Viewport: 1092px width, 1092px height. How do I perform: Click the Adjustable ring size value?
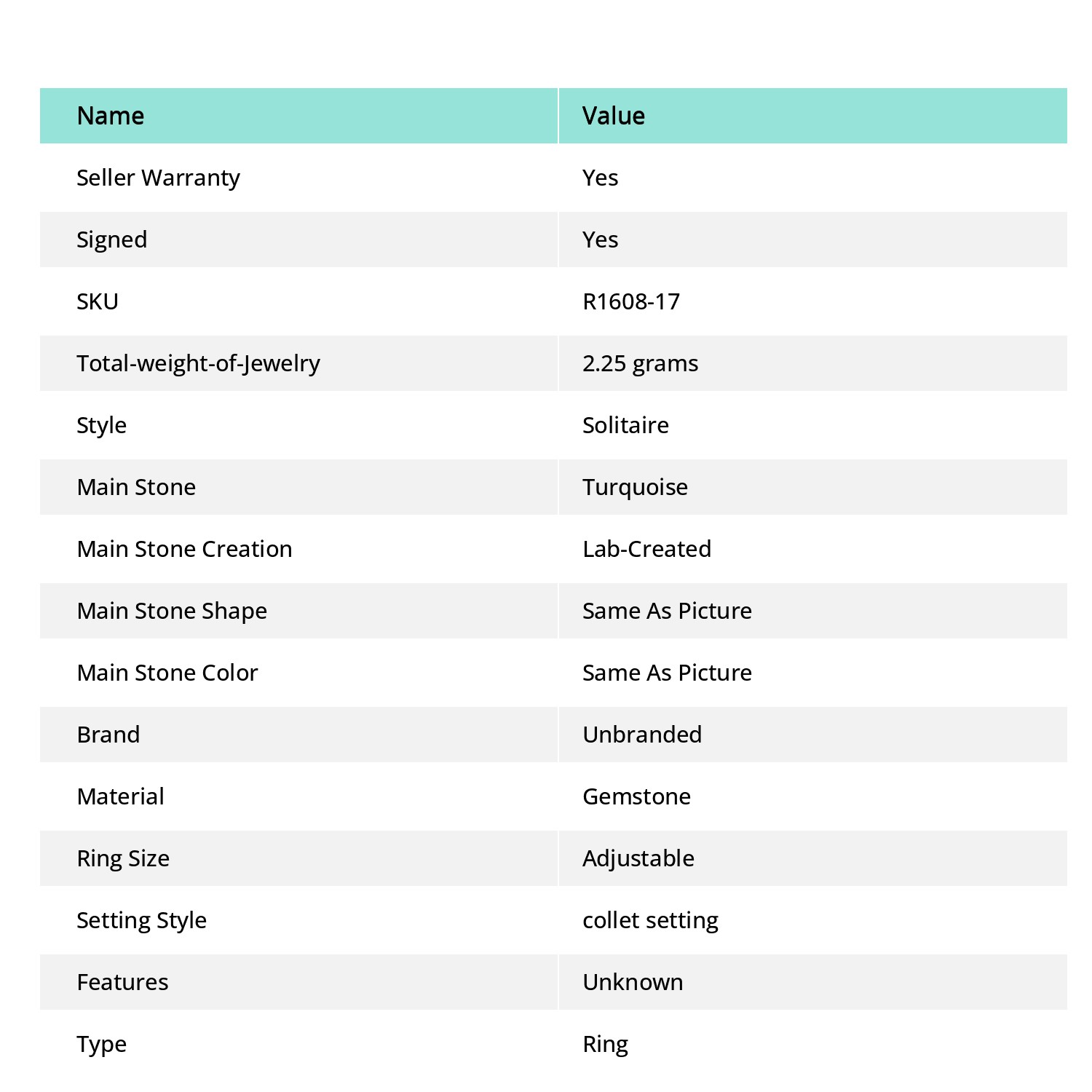pos(638,859)
